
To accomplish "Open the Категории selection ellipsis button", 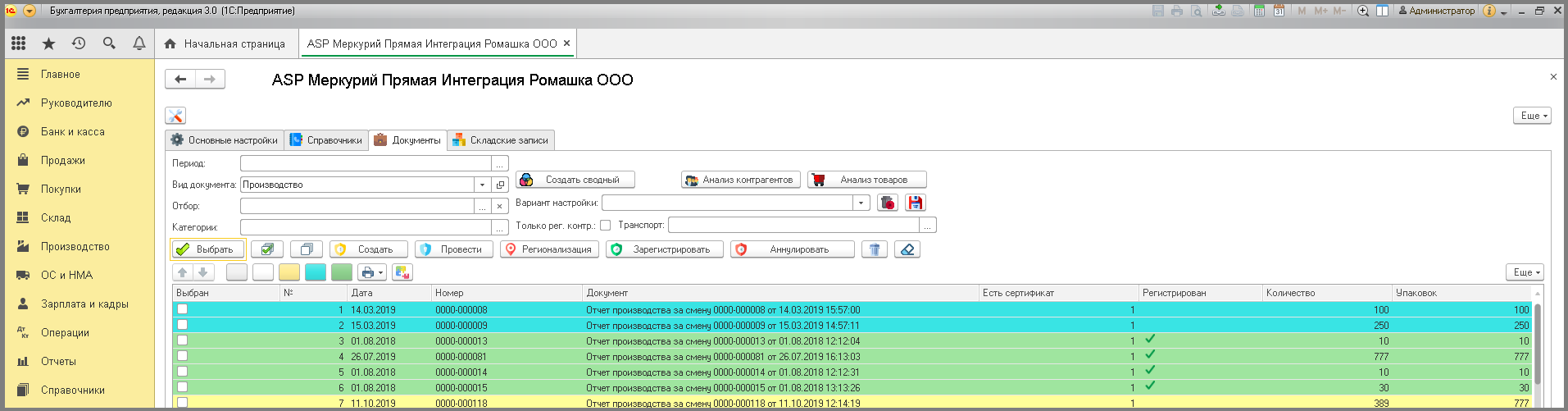I will coord(500,227).
